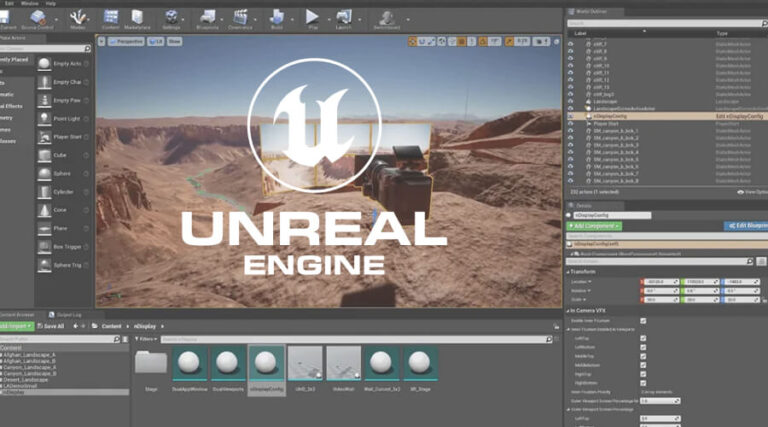Open the Perspective viewport dropdown
Image resolution: width=768 pixels, height=427 pixels.
click(126, 42)
